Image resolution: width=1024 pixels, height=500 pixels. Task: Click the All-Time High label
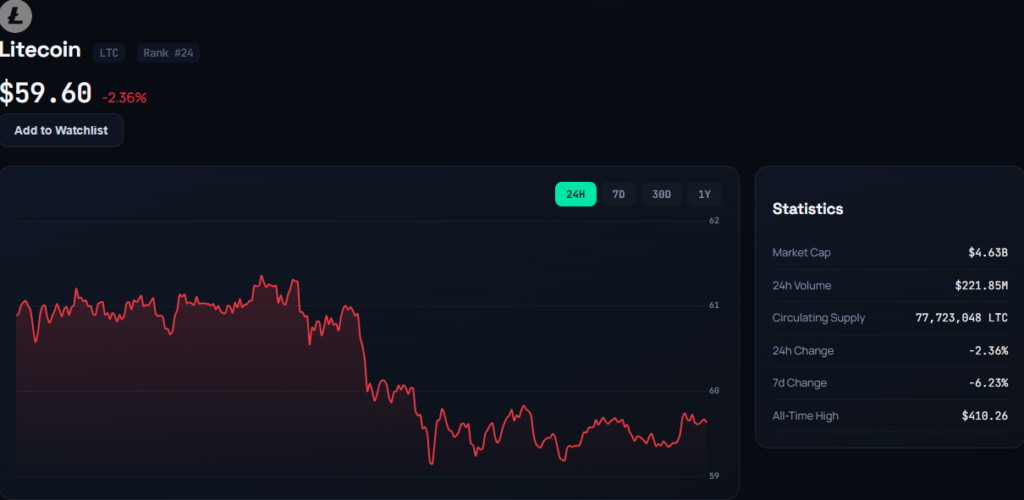805,416
